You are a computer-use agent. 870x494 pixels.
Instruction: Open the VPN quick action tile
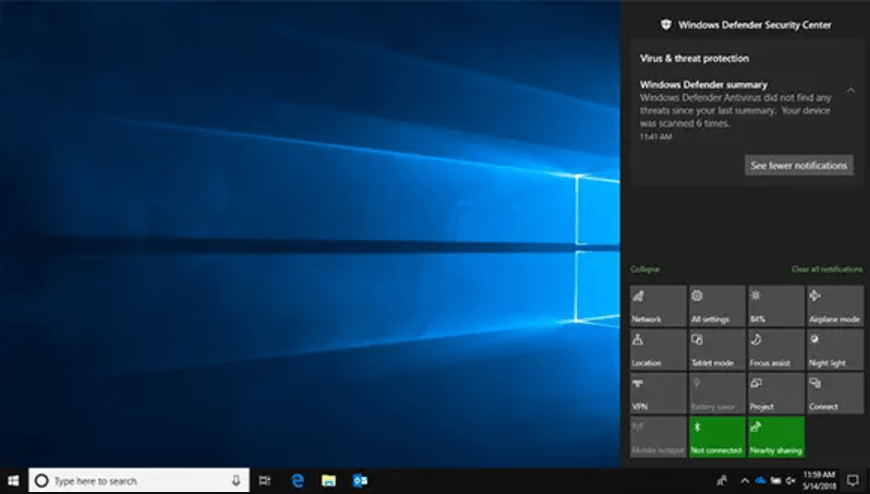pos(657,394)
